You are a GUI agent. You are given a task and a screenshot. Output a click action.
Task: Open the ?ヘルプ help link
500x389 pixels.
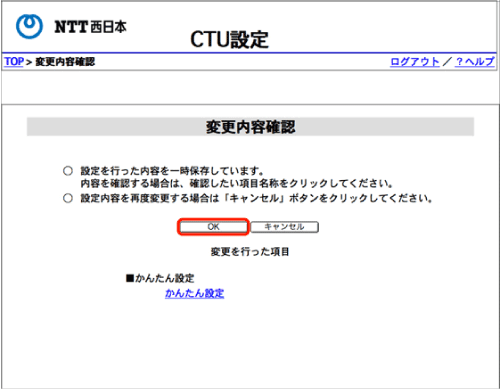pyautogui.click(x=475, y=62)
